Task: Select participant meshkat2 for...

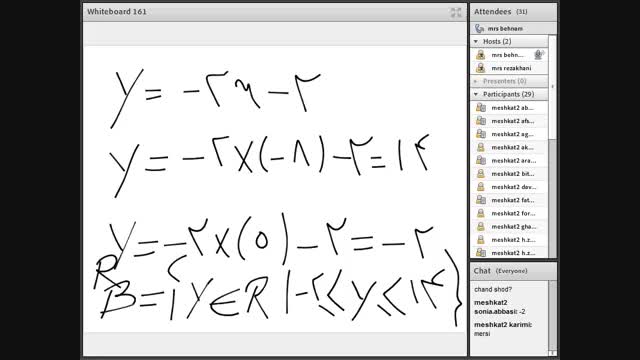Action: [x=509, y=213]
